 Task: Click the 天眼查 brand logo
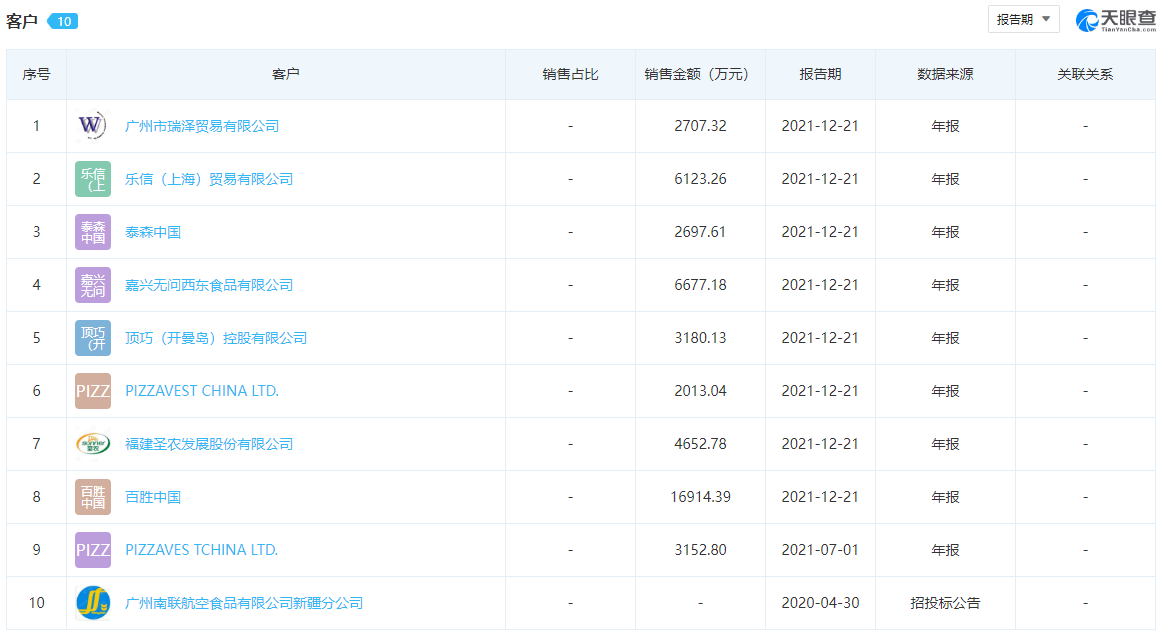tap(1116, 19)
